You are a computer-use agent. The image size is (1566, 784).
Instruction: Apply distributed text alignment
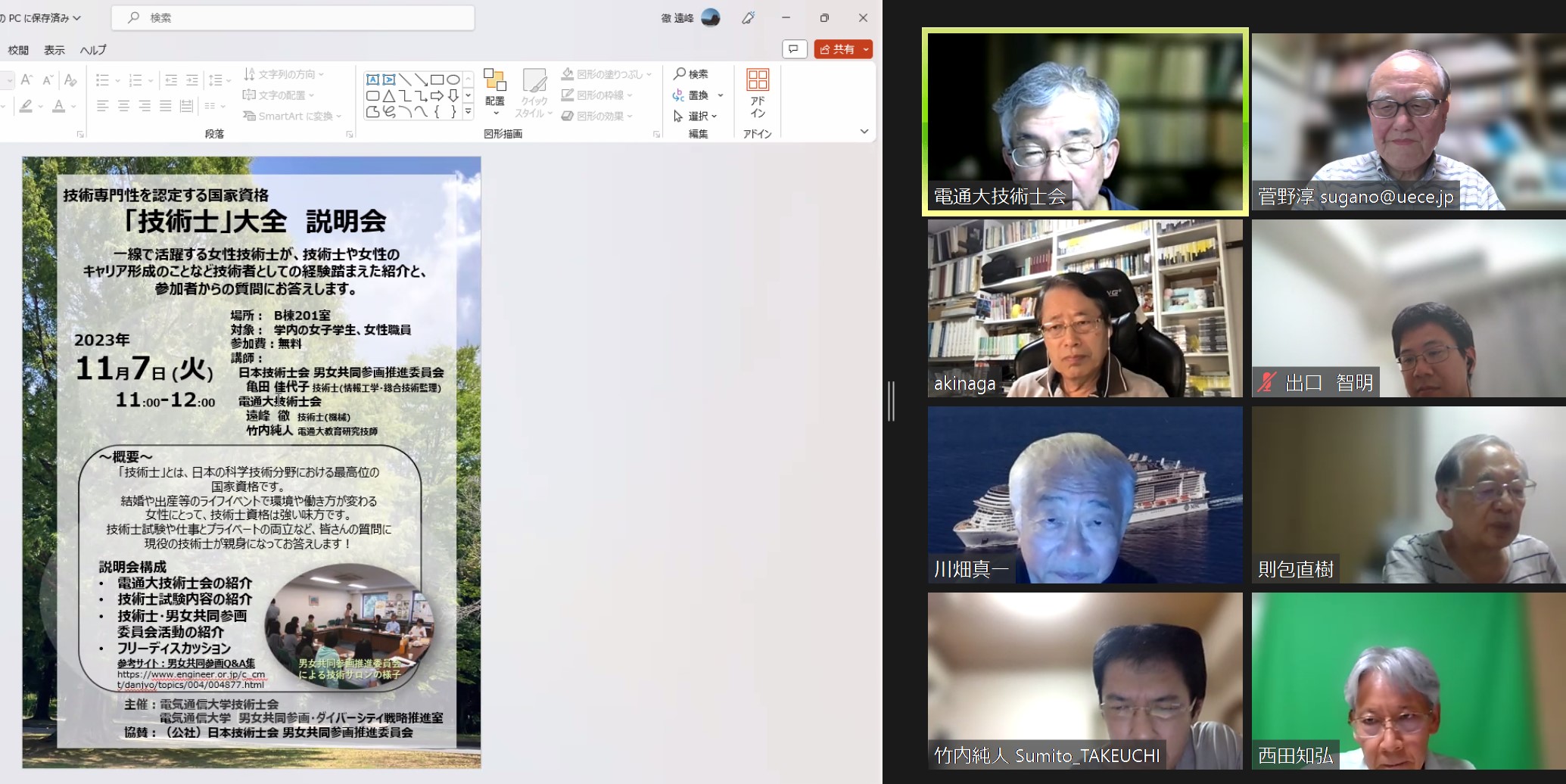[186, 106]
